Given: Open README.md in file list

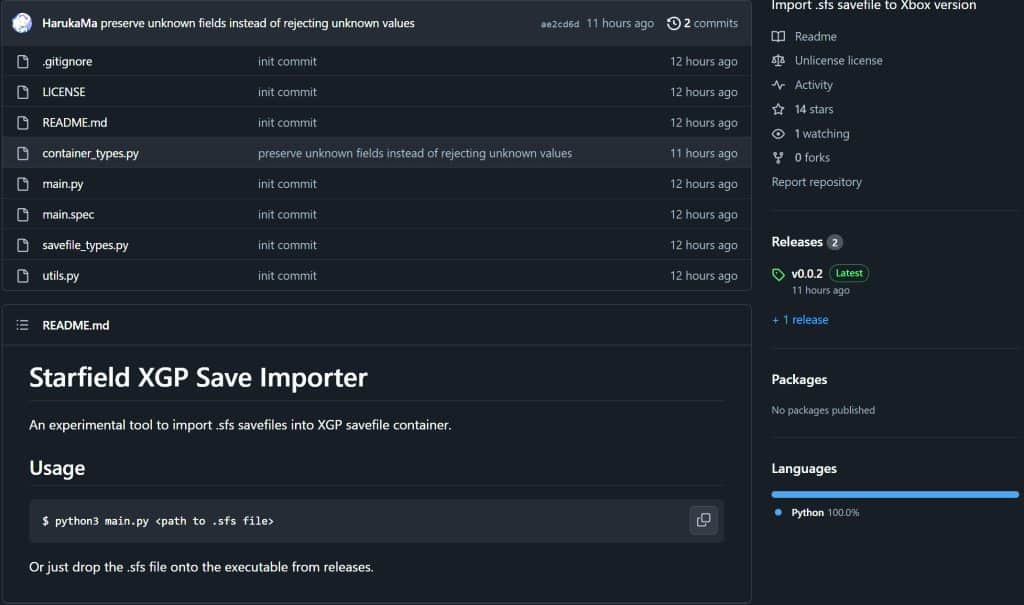Looking at the screenshot, I should click(x=74, y=123).
